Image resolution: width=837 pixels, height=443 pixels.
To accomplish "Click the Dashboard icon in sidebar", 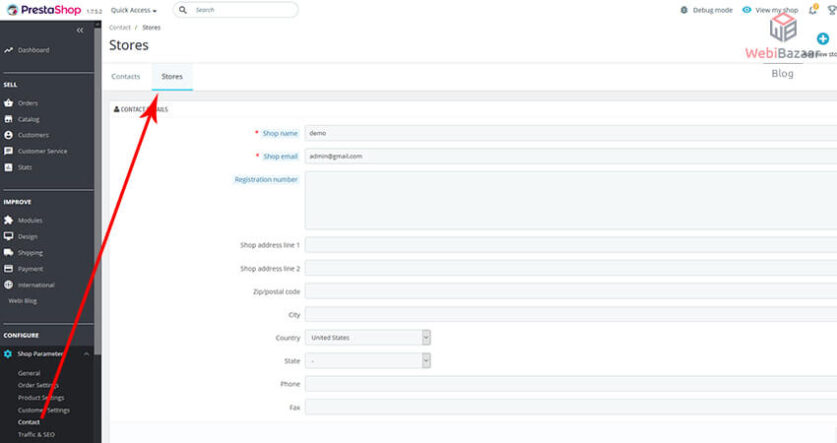I will (x=8, y=50).
